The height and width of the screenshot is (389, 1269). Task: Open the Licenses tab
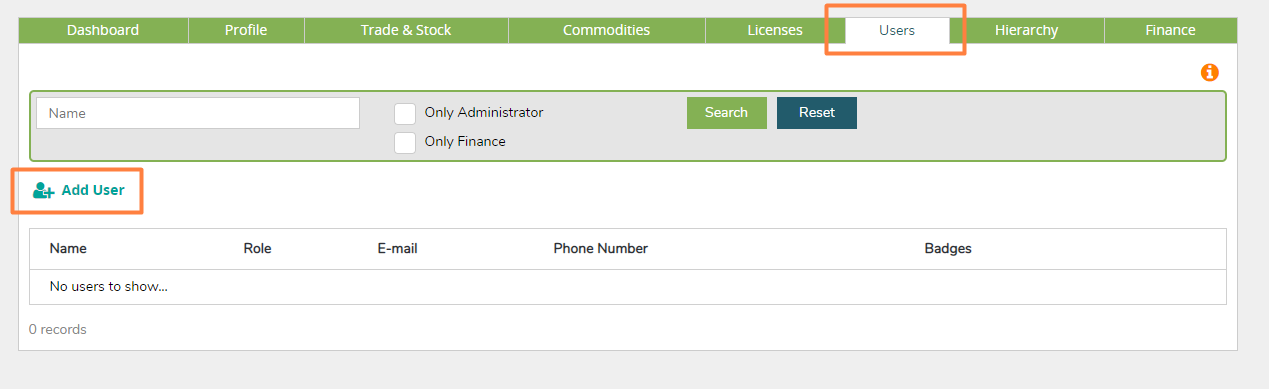tap(775, 30)
